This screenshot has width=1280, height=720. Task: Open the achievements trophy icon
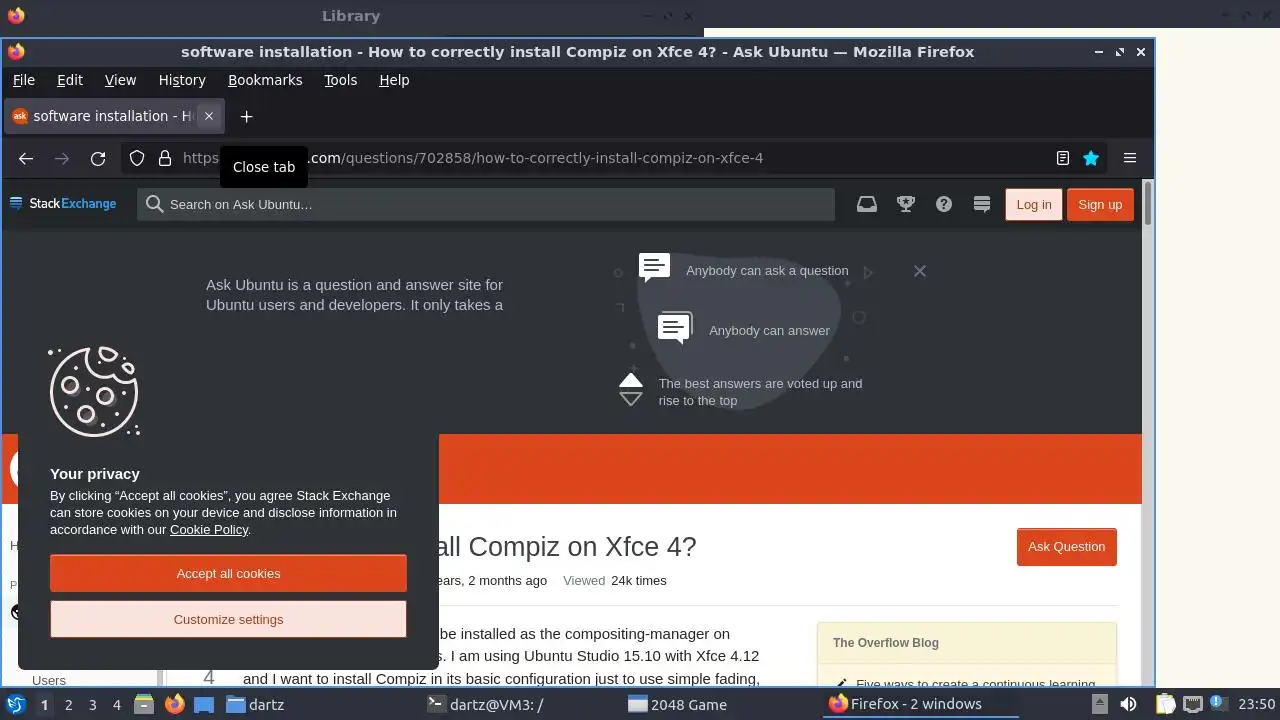(x=906, y=204)
